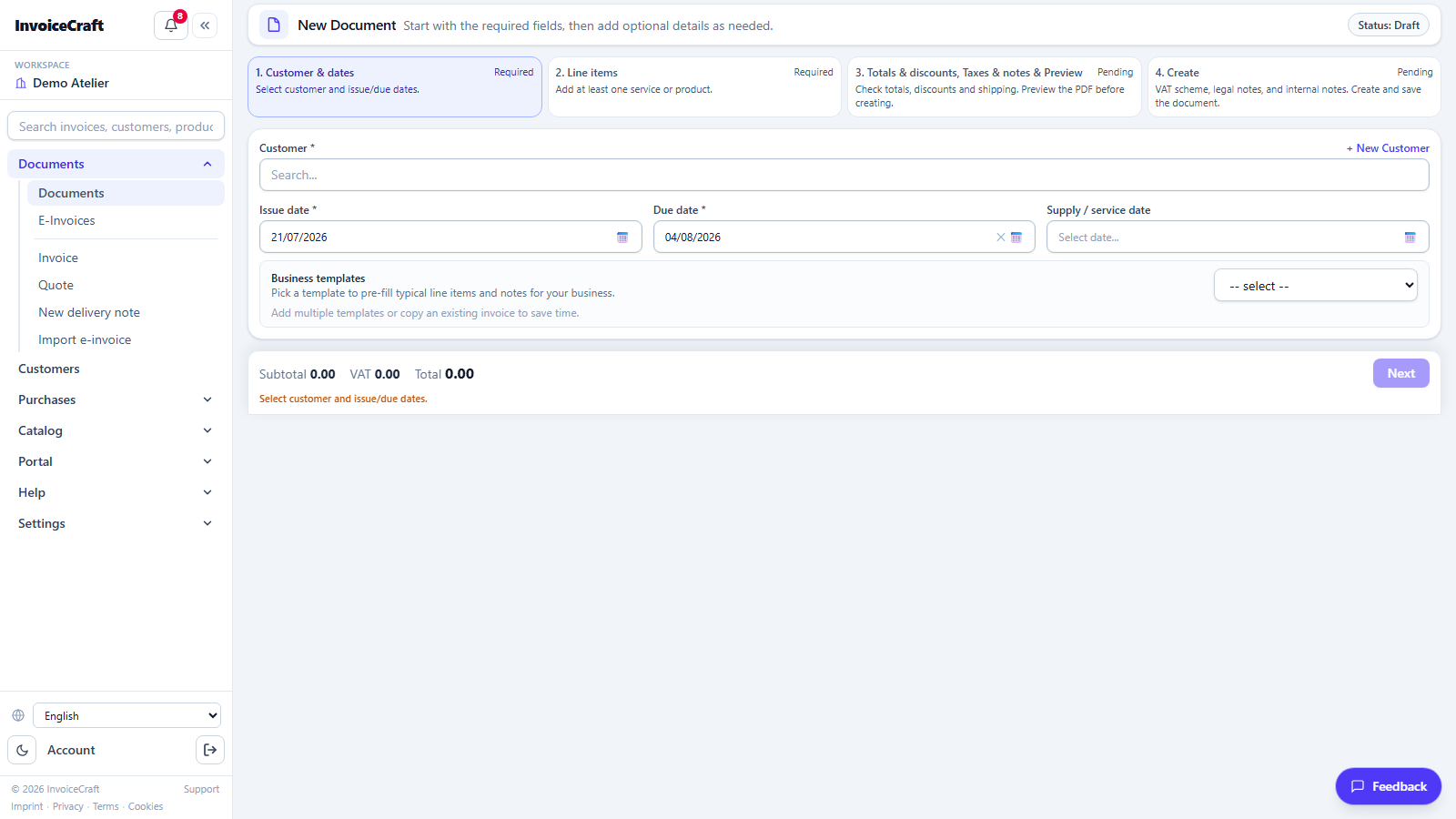
Task: Click the globe language icon
Action: [x=18, y=715]
